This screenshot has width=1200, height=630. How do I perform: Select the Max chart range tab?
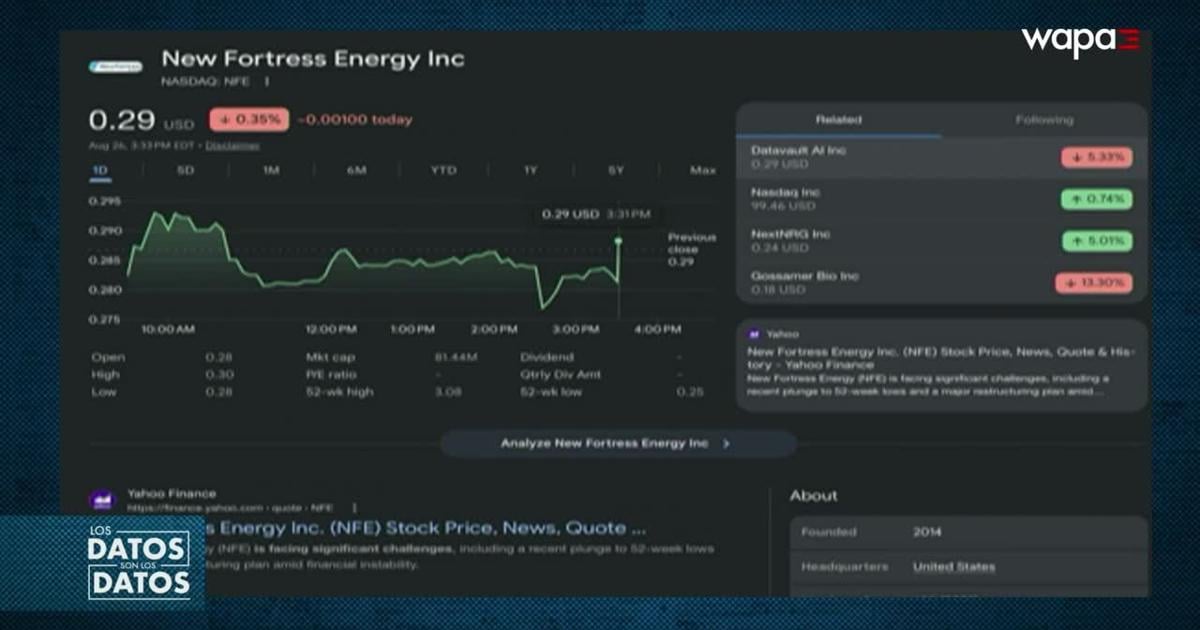703,171
